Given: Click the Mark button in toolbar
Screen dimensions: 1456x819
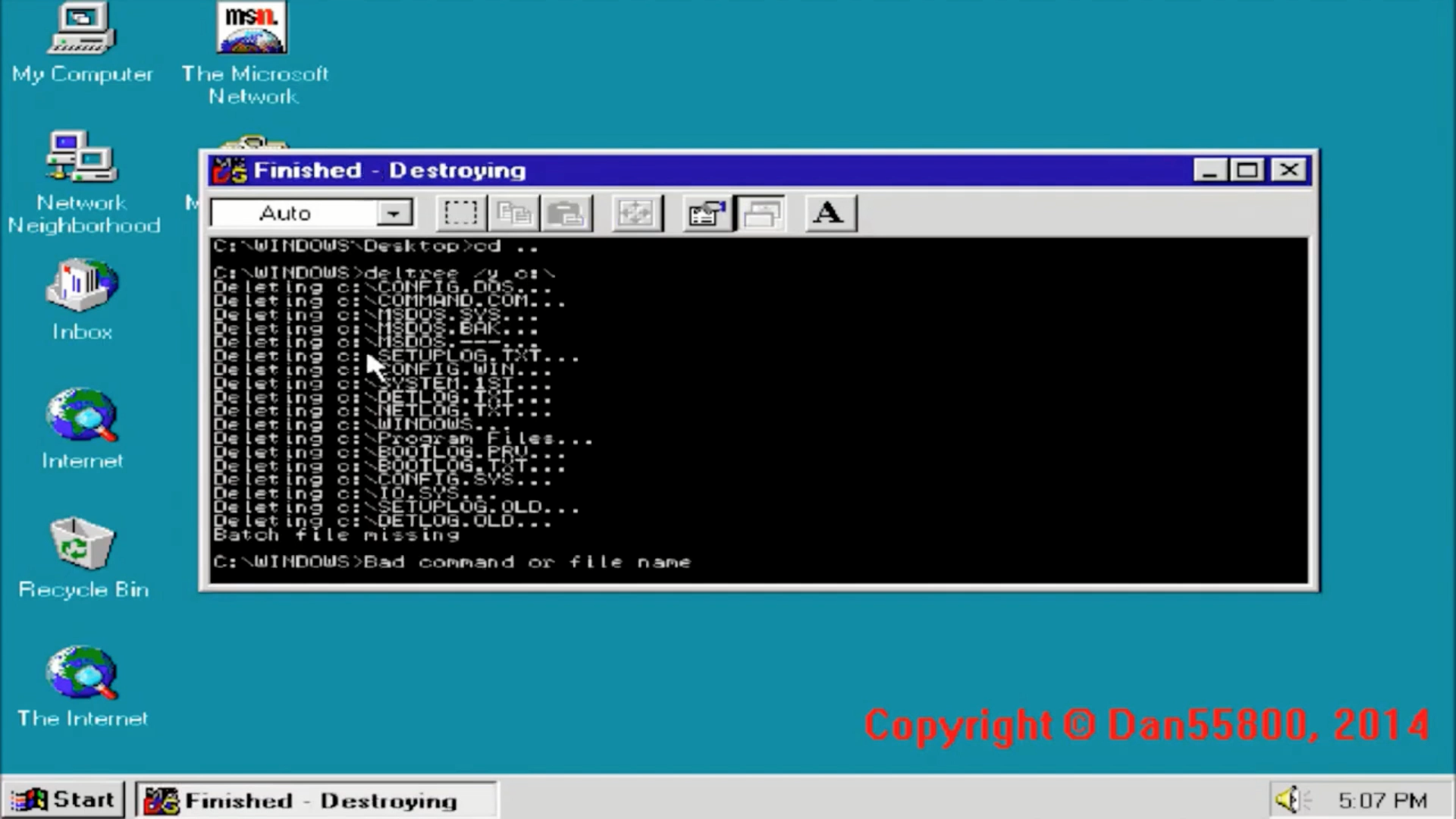Looking at the screenshot, I should click(458, 212).
